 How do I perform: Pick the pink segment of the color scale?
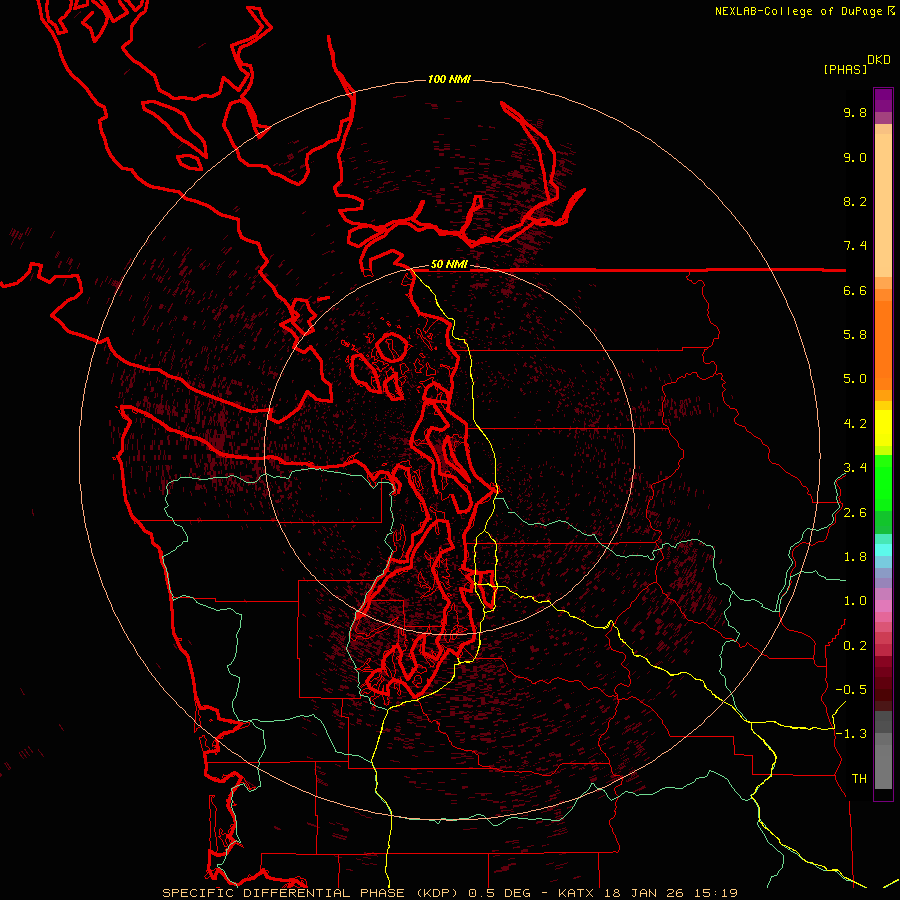[x=883, y=606]
